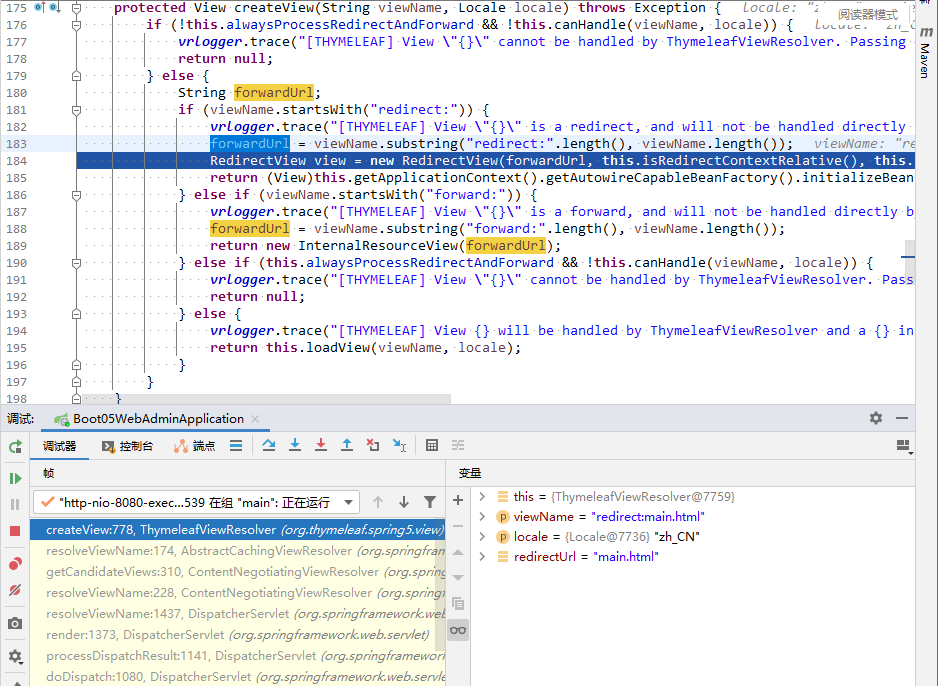This screenshot has width=938, height=686.
Task: Click the Run to Cursor icon
Action: click(400, 445)
